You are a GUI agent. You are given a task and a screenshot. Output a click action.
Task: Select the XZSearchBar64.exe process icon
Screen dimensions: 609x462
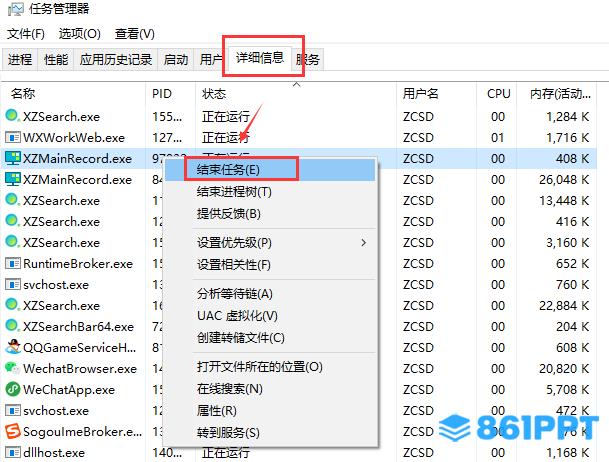pos(12,325)
